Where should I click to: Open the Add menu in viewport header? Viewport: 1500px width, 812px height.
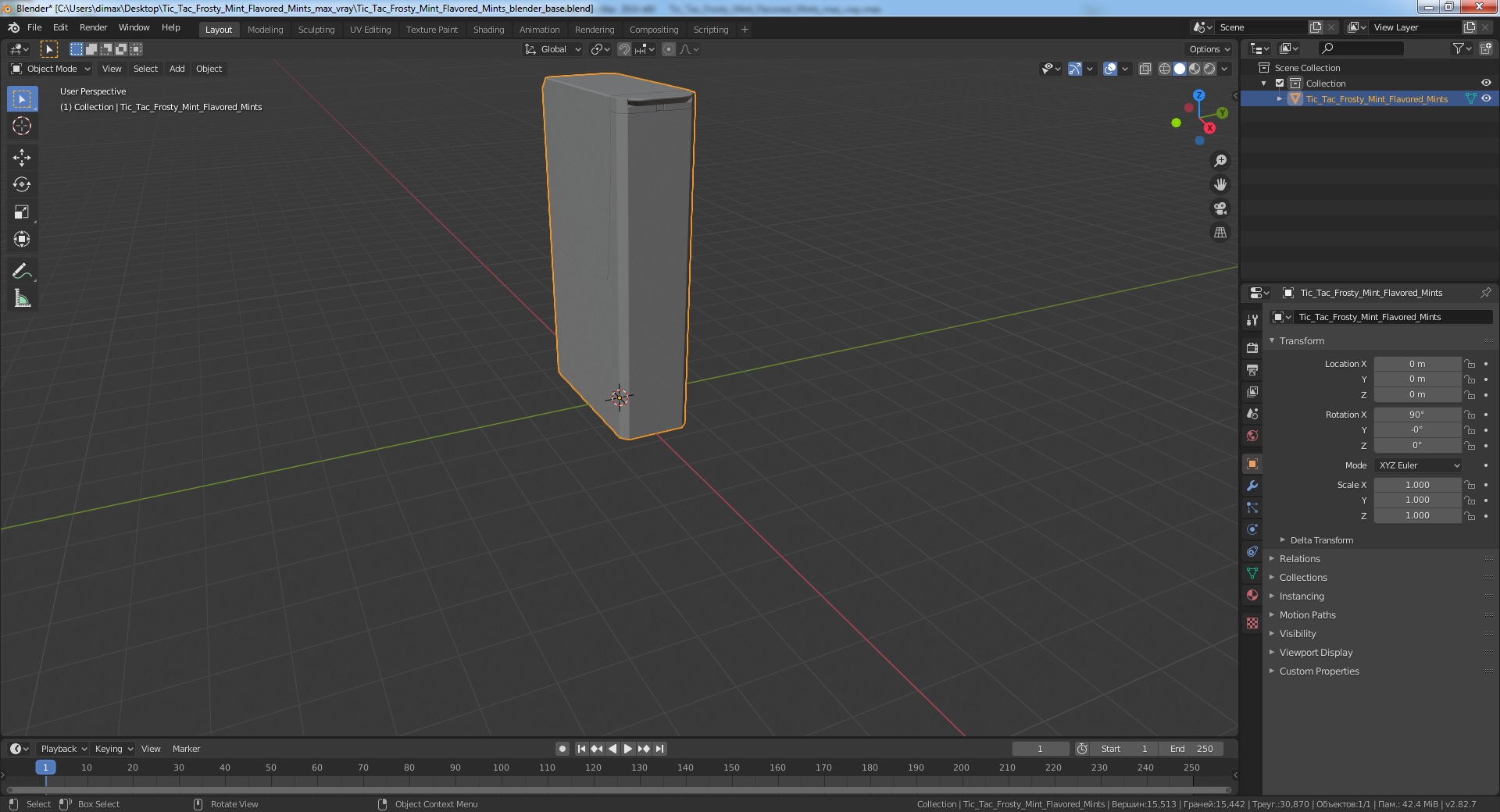tap(177, 69)
